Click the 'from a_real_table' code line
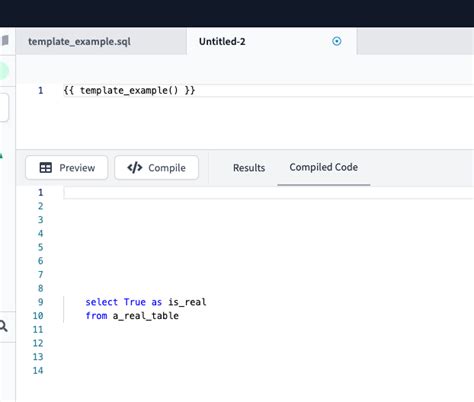Image resolution: width=474 pixels, height=402 pixels. (132, 316)
